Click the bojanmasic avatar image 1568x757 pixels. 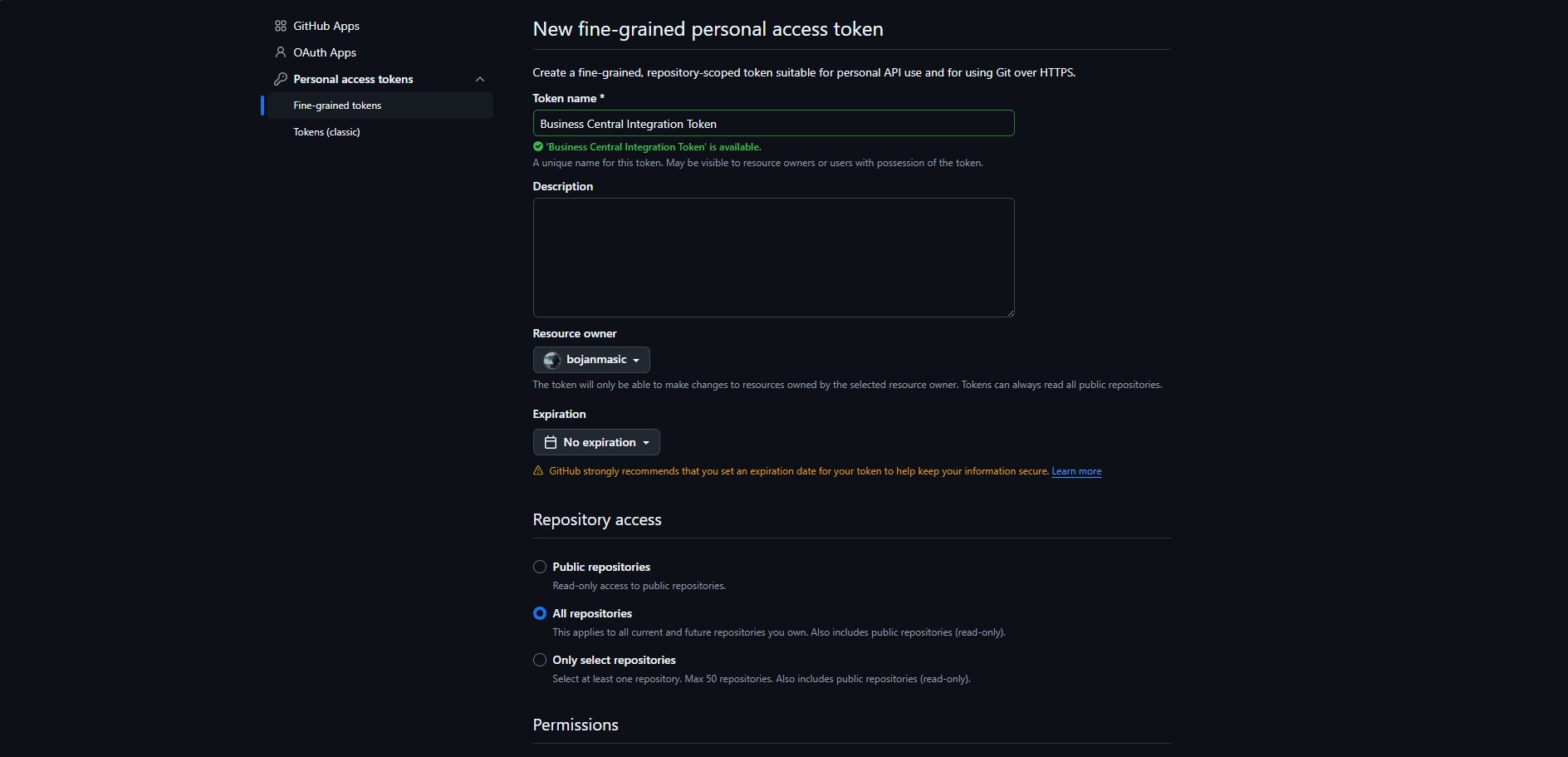coord(551,360)
